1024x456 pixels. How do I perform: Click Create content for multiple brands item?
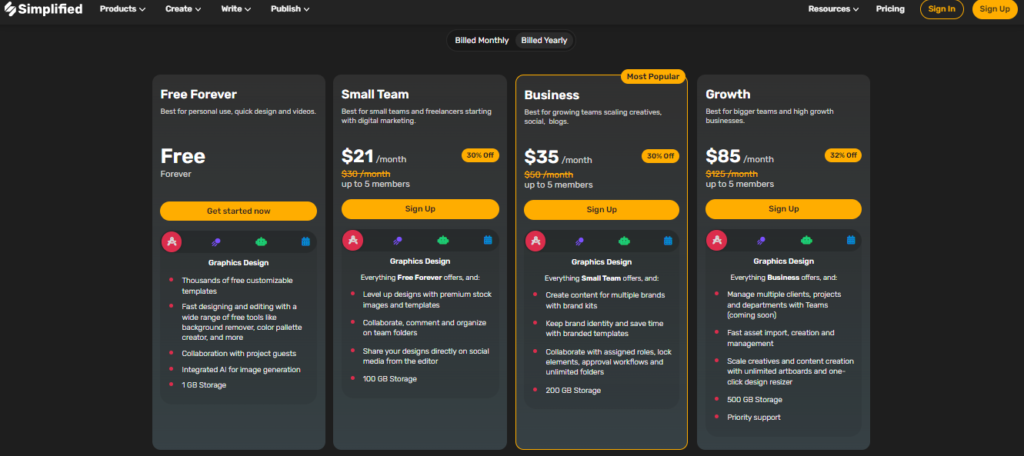pyautogui.click(x=604, y=300)
